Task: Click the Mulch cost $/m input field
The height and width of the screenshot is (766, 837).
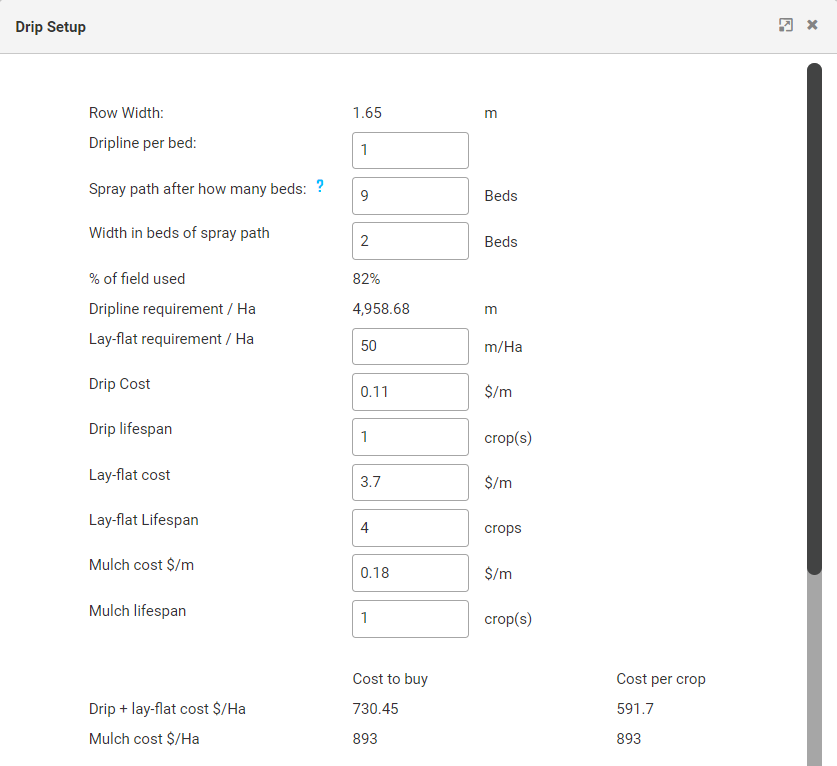Action: 410,573
